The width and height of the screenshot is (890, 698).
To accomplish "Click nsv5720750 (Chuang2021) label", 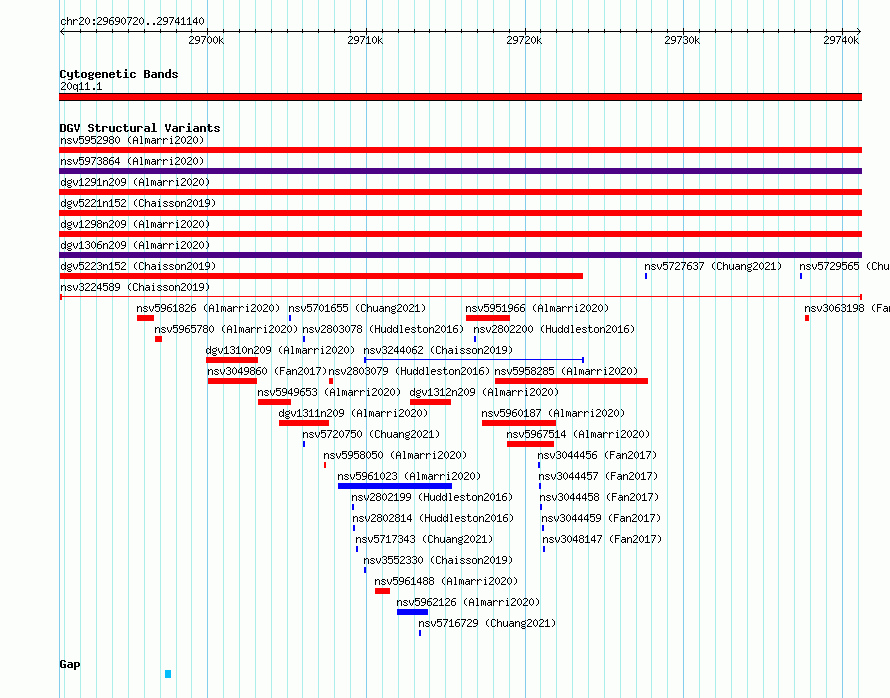I will coord(371,434).
